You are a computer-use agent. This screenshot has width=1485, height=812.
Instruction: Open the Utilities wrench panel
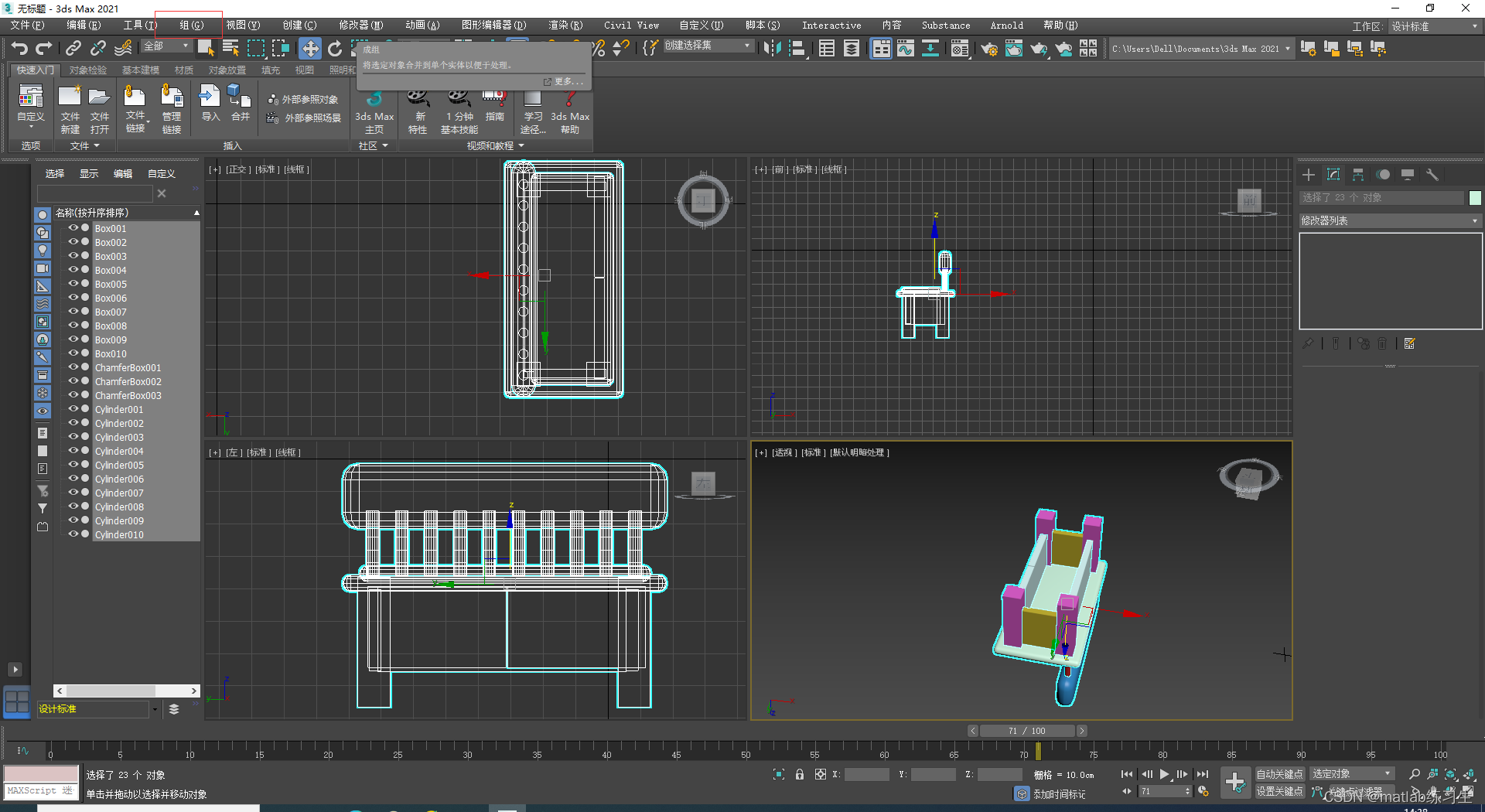pos(1432,175)
